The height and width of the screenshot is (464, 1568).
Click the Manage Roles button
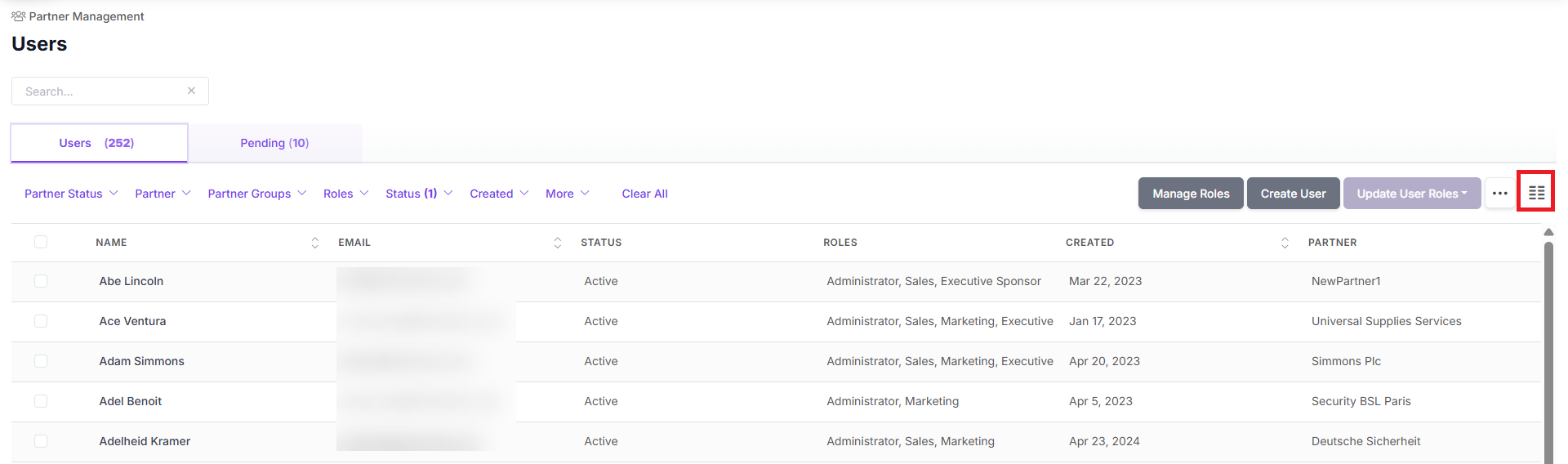click(1191, 194)
